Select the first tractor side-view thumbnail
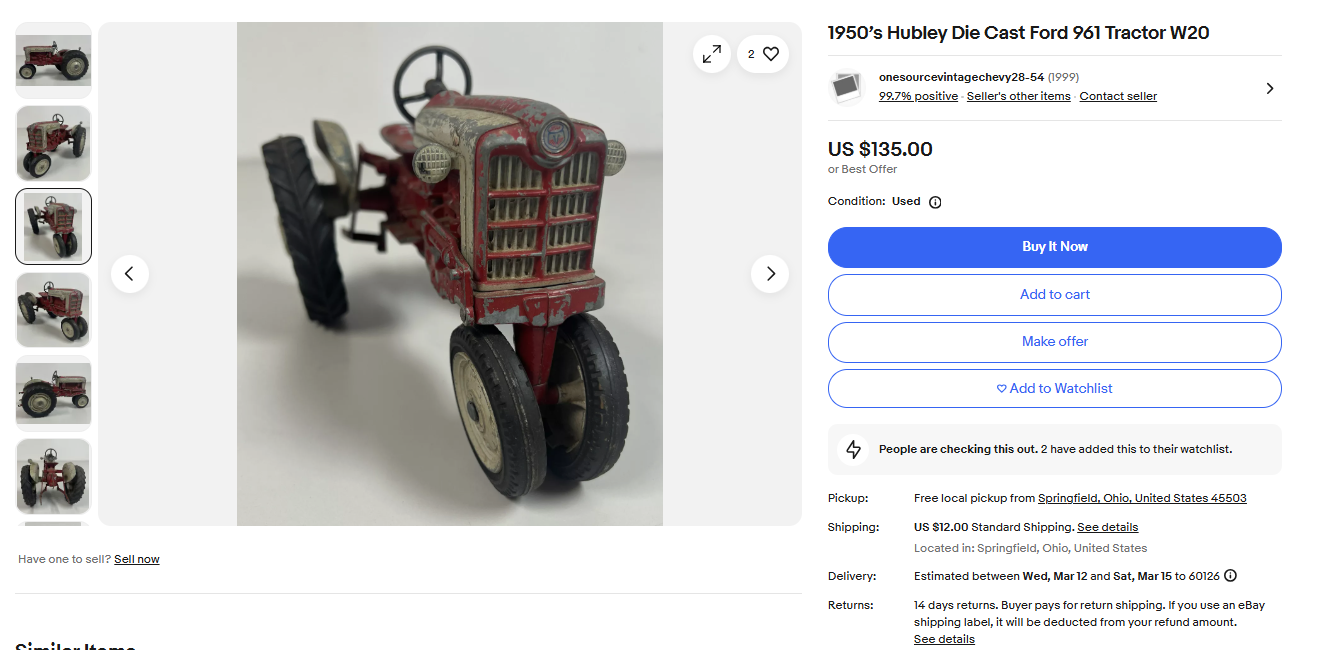The image size is (1326, 650). 53,60
